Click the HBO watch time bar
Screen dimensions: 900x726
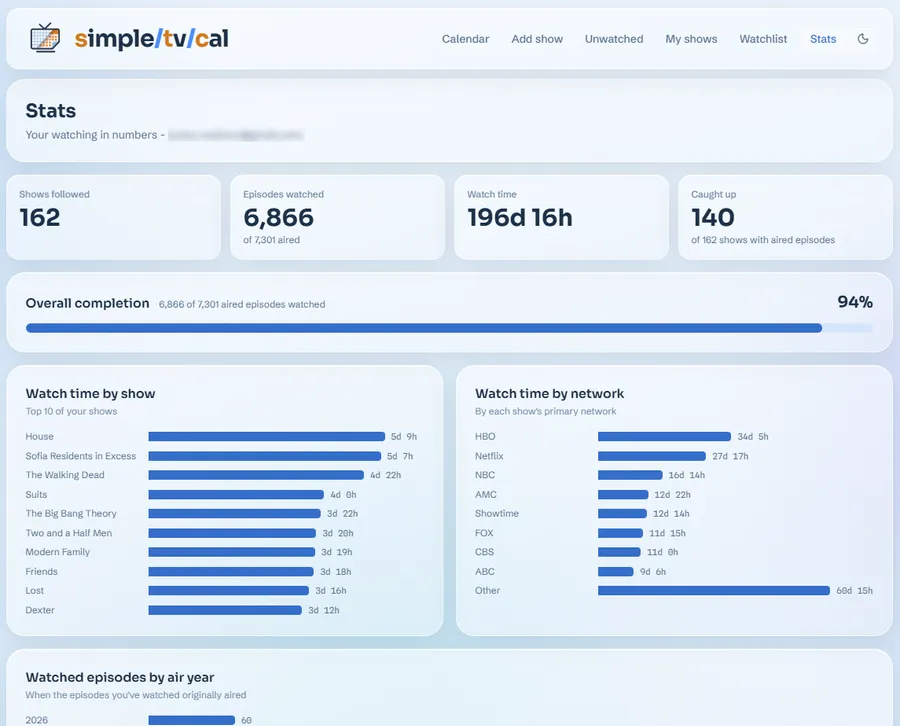pyautogui.click(x=664, y=437)
